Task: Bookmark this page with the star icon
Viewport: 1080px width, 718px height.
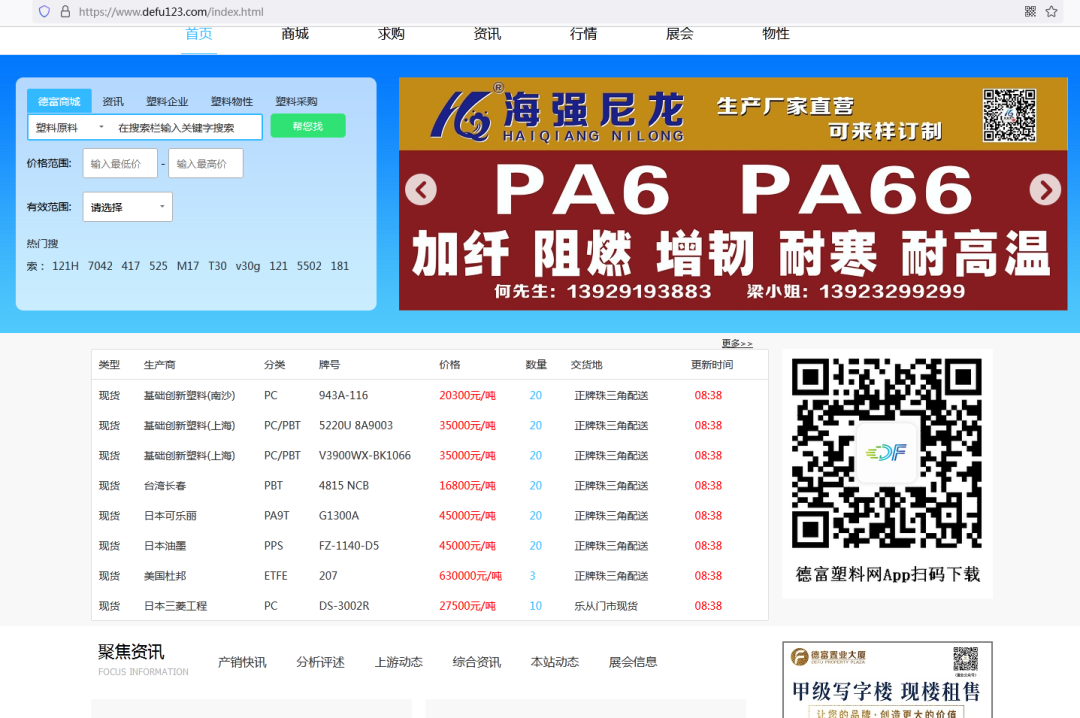Action: tap(1051, 12)
